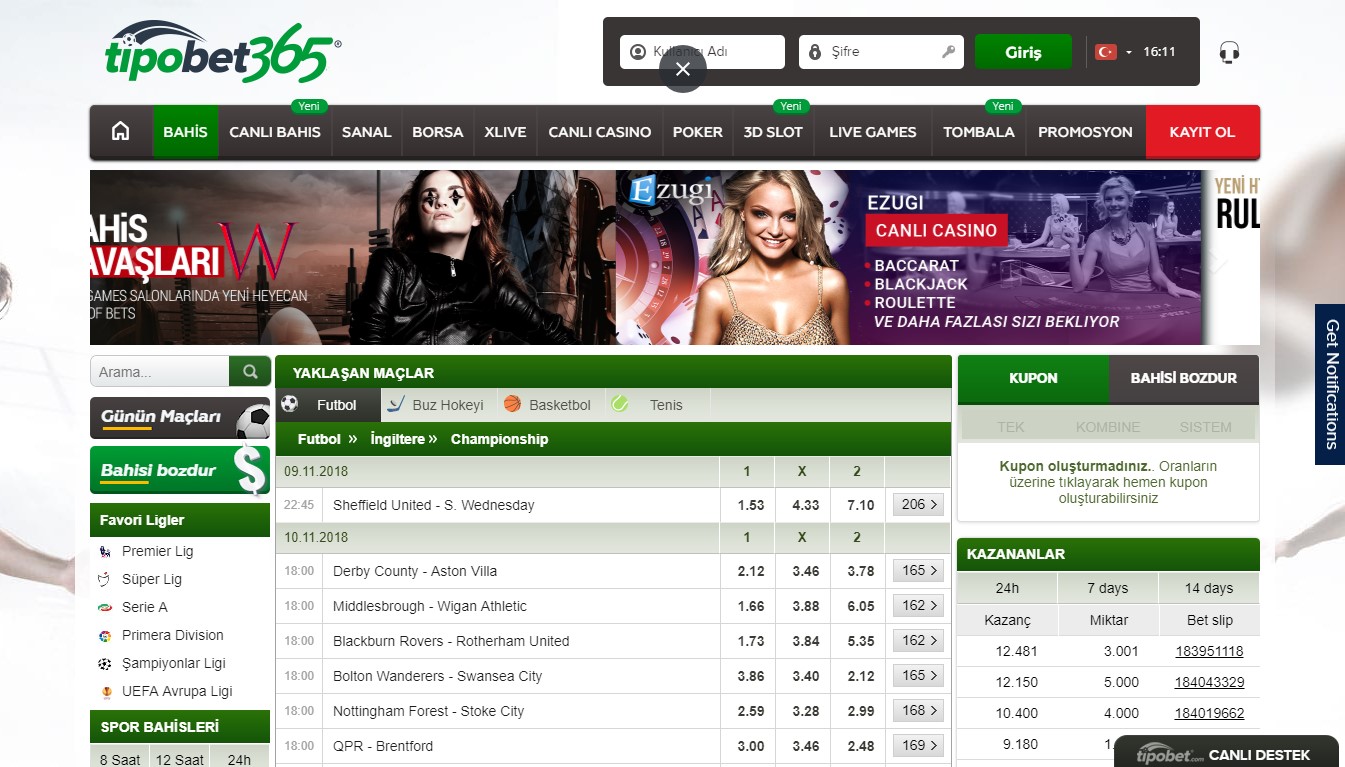This screenshot has width=1345, height=767.
Task: Expand 165 markets for Bolton Wanderers match
Action: [x=918, y=676]
